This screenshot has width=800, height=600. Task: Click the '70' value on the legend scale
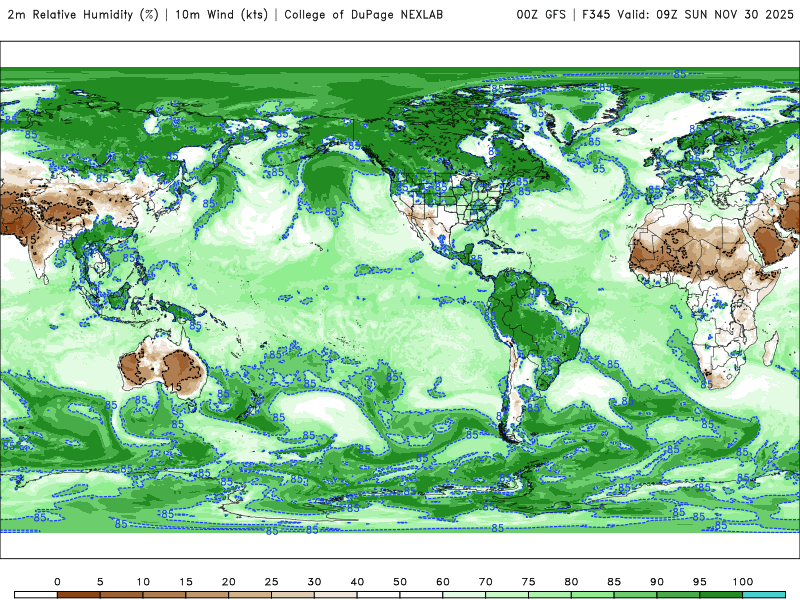(x=486, y=582)
